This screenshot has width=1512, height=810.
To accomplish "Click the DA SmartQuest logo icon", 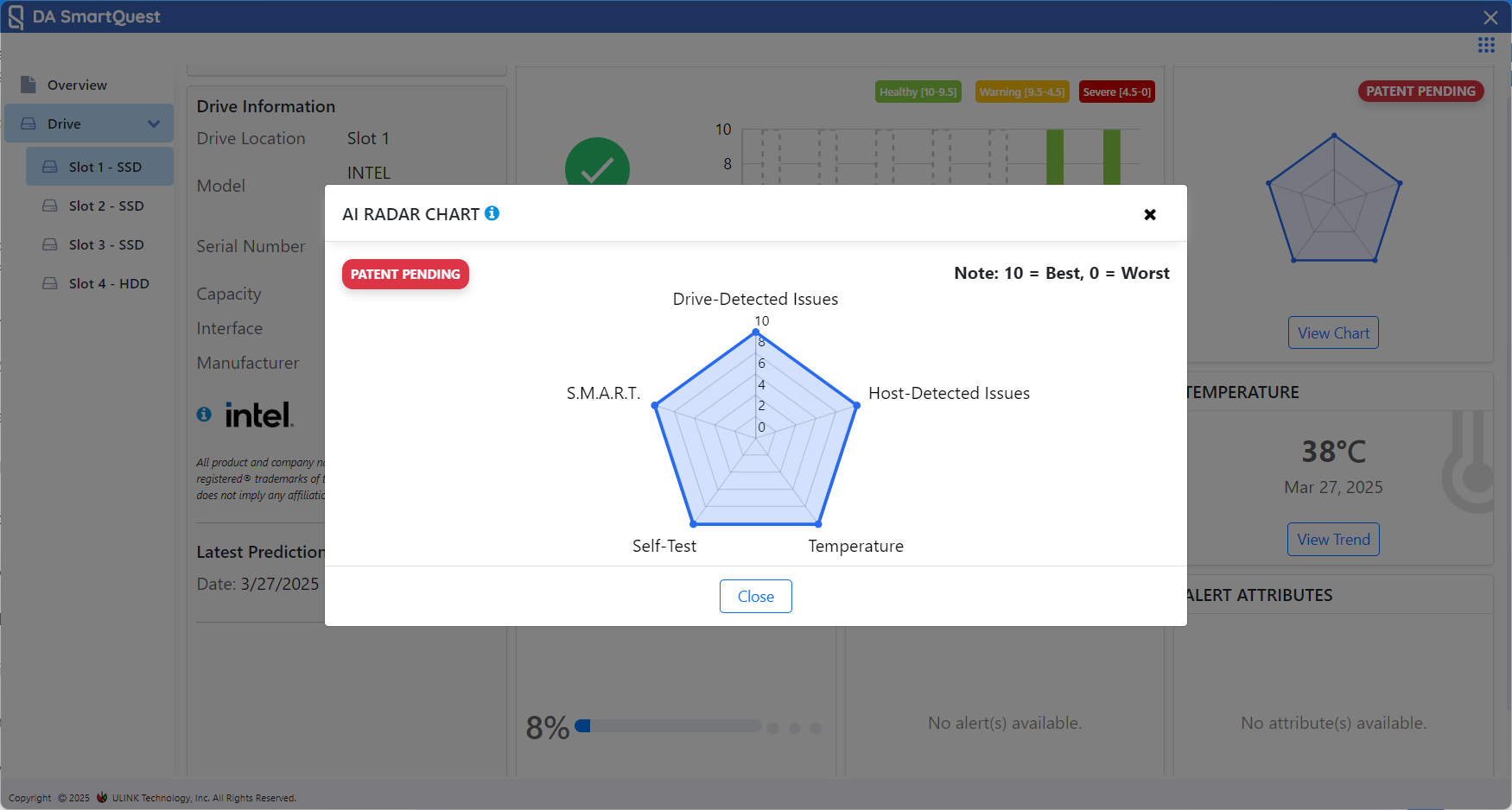I will pos(16,17).
